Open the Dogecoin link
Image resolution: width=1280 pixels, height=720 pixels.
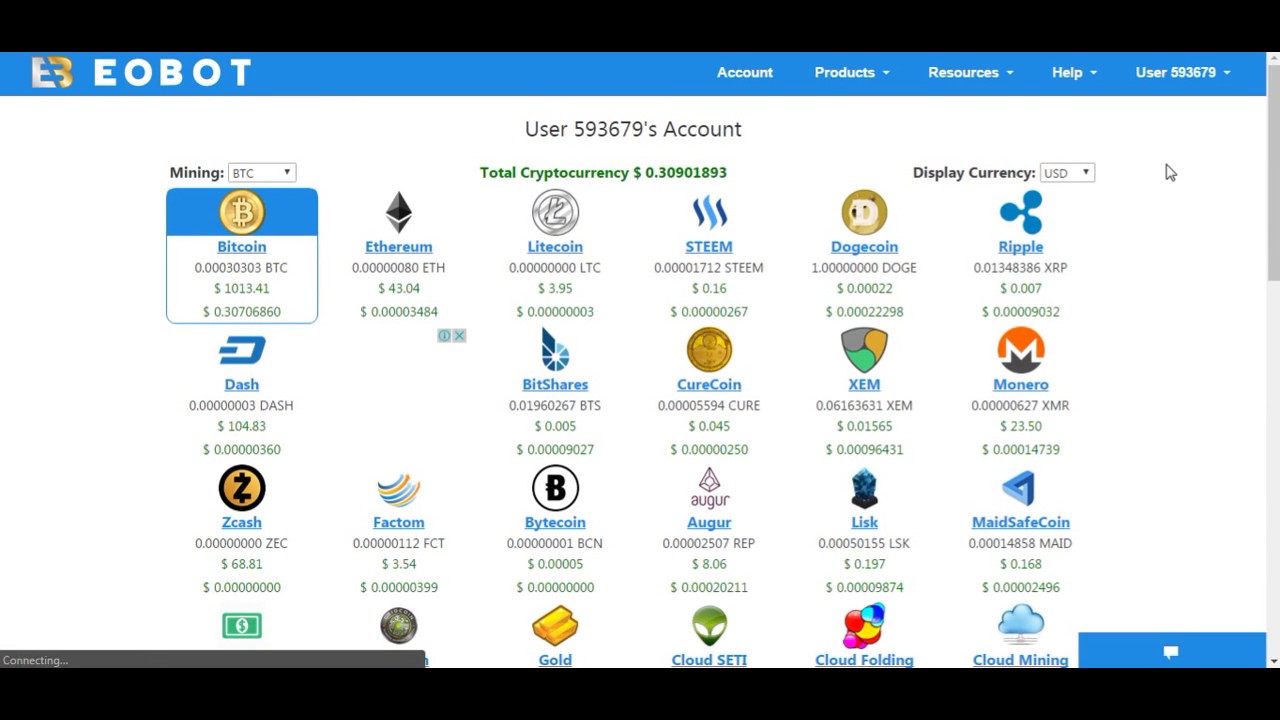tap(864, 246)
